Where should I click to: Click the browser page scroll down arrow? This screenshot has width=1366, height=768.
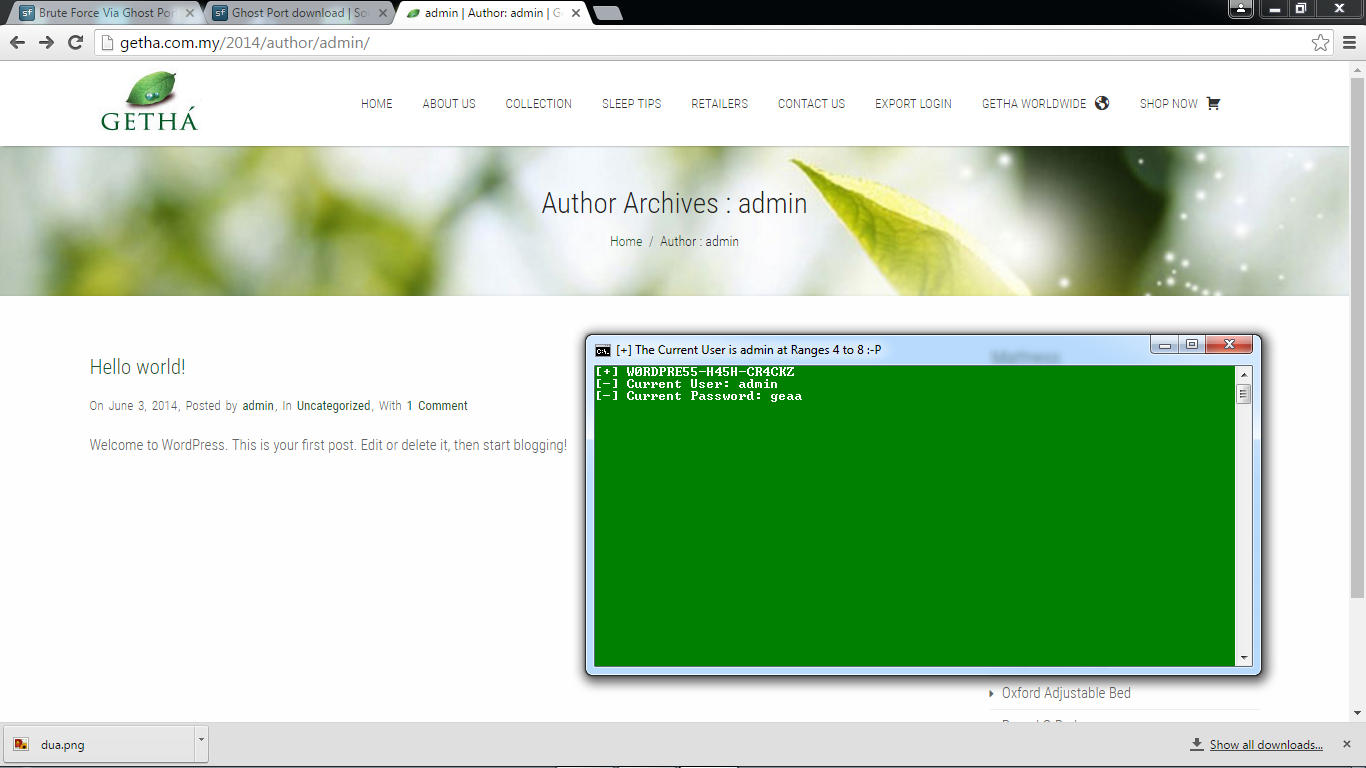[1357, 714]
